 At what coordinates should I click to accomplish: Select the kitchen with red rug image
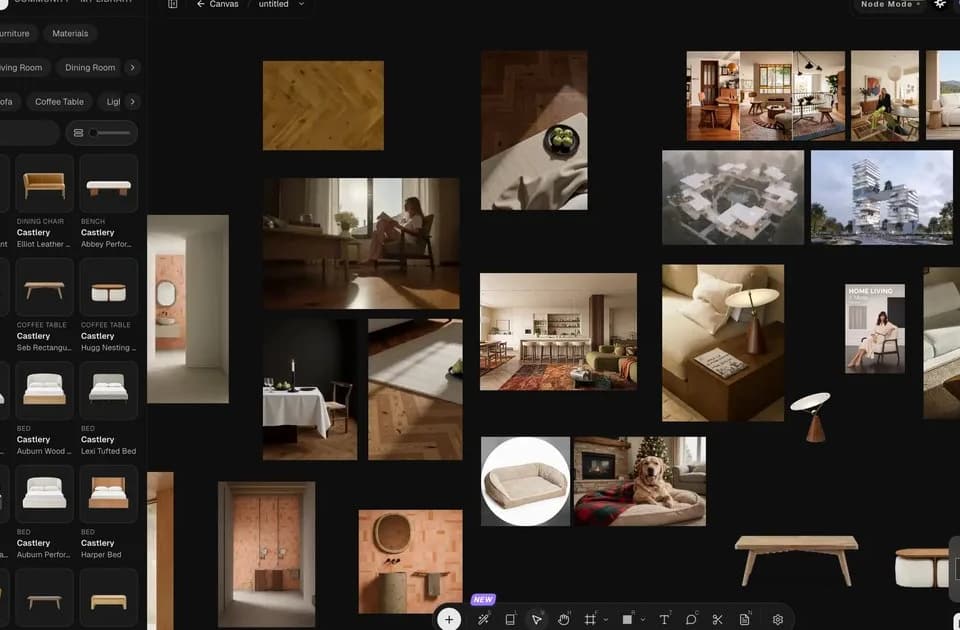(x=558, y=332)
